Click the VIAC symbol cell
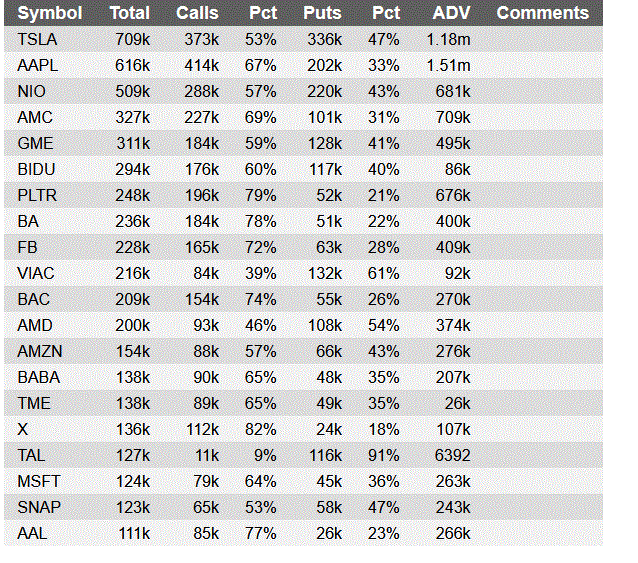638x563 pixels. (x=36, y=273)
